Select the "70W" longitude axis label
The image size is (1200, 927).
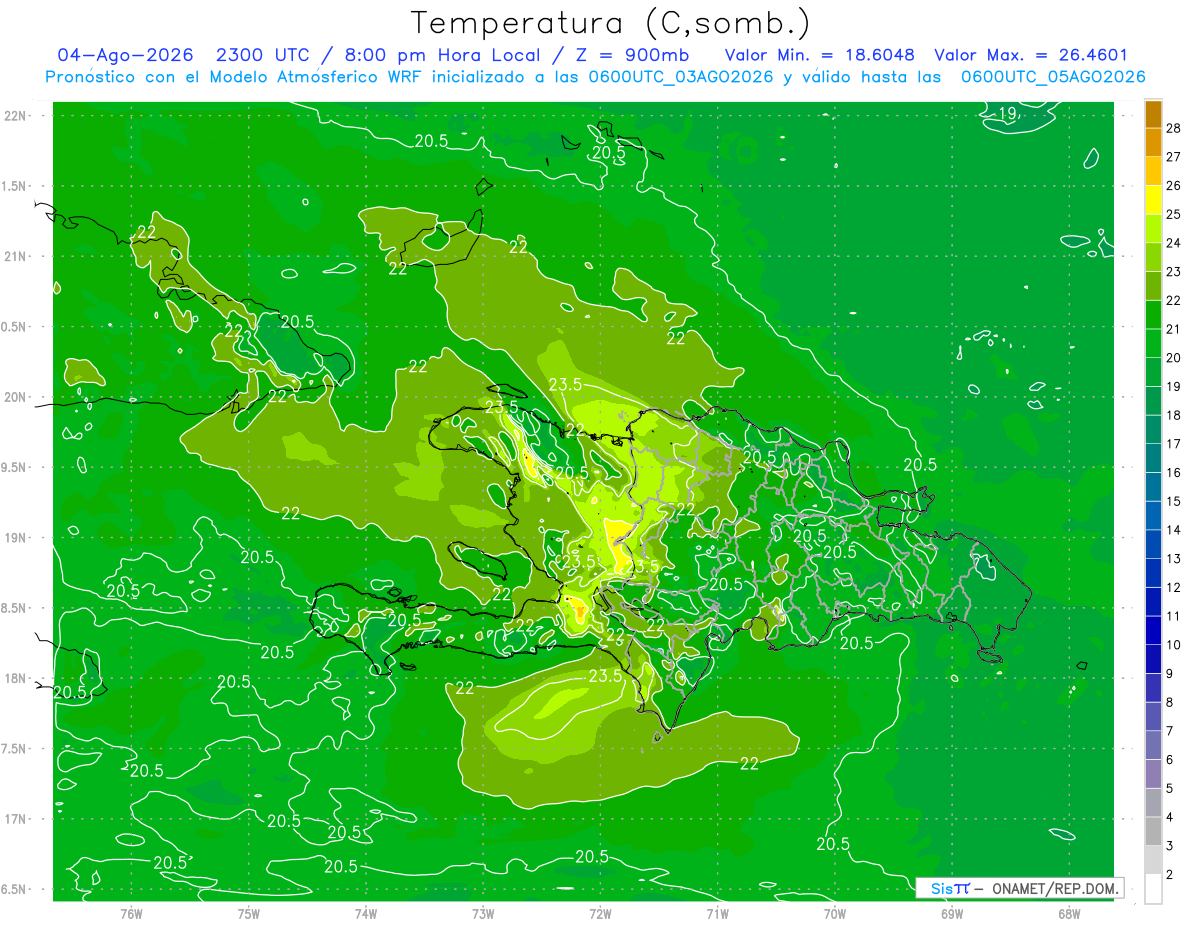834,914
